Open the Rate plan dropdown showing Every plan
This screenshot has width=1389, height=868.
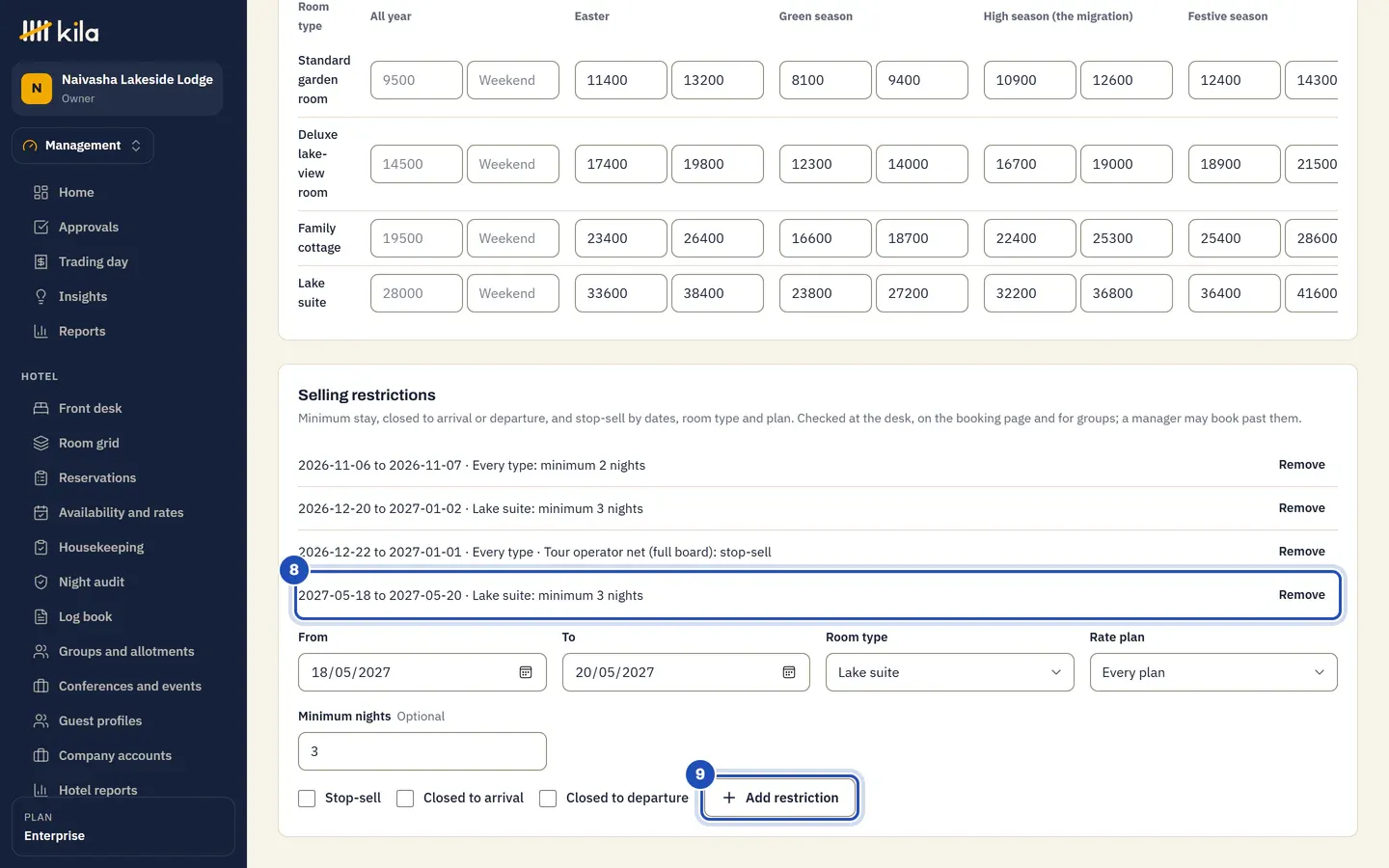[1213, 672]
